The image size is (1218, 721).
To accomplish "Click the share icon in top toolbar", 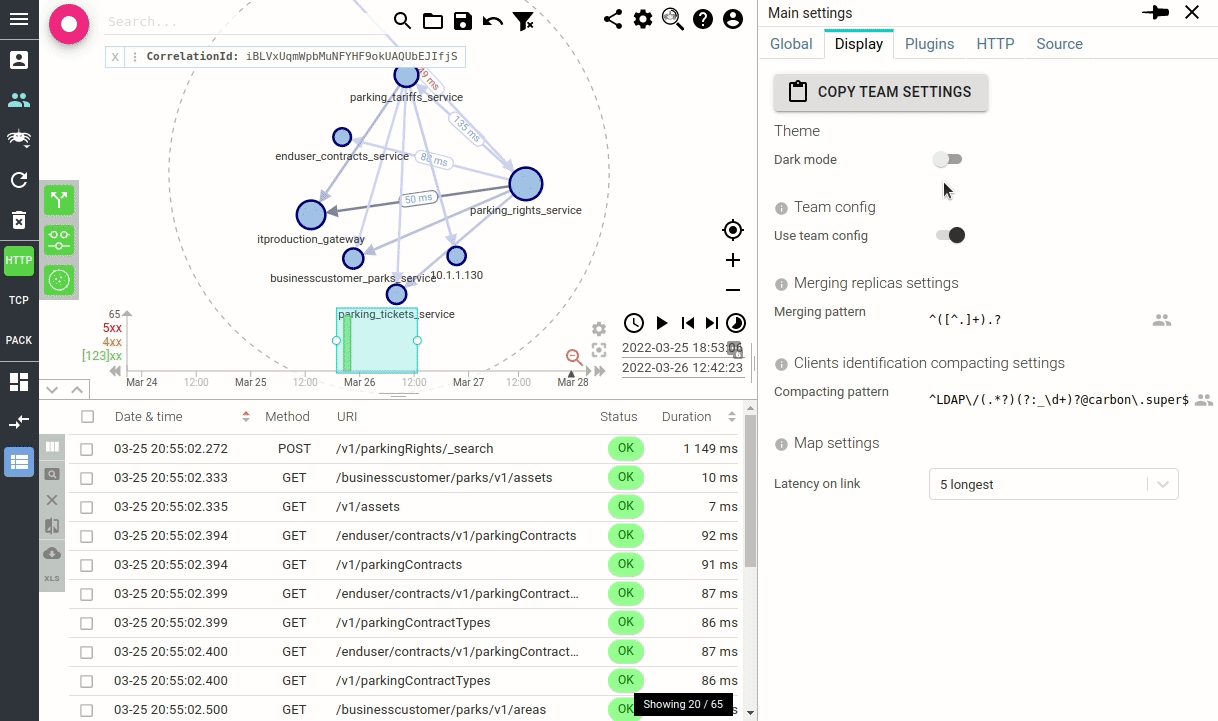I will (613, 20).
